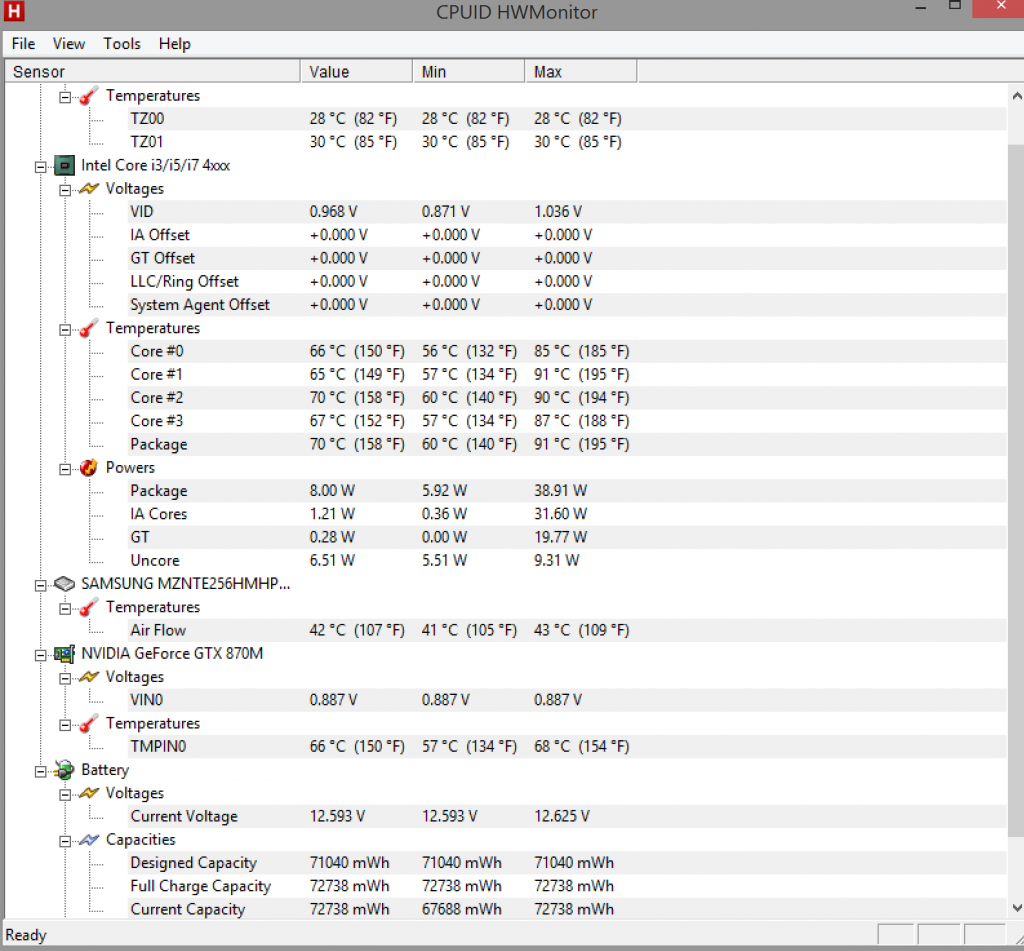The image size is (1024, 951).
Task: Click the thermometer icon above the TMPIN0 row
Action: (x=89, y=724)
